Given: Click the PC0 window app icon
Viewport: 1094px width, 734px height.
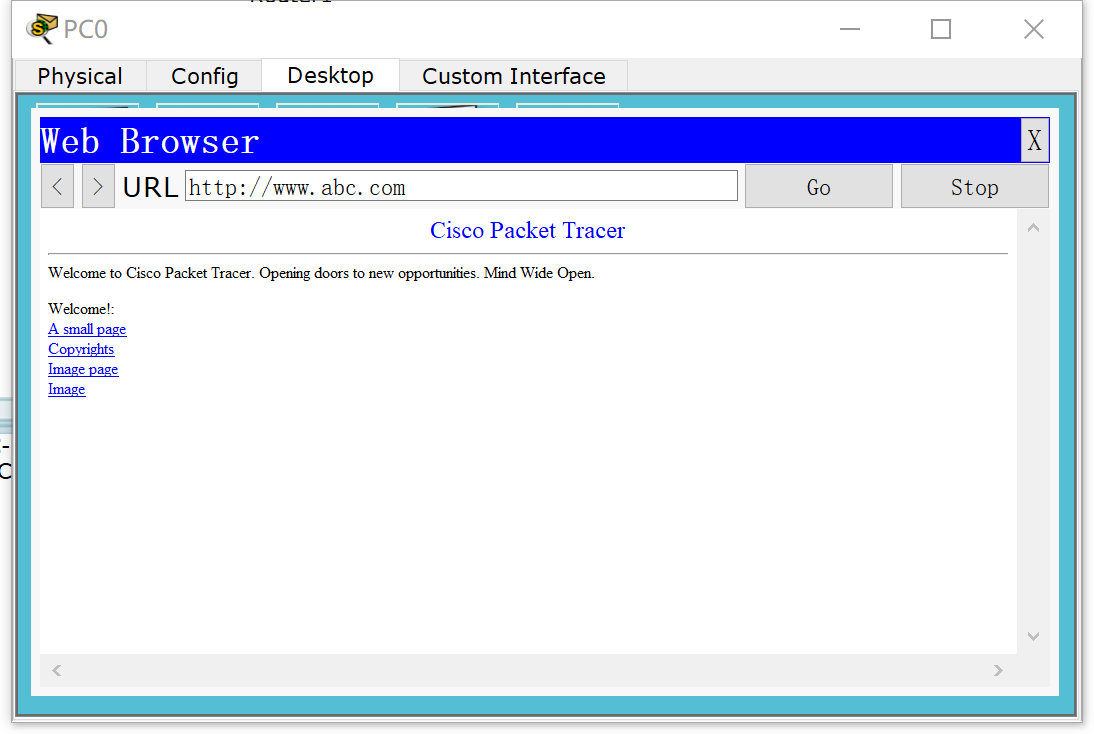Looking at the screenshot, I should point(41,29).
